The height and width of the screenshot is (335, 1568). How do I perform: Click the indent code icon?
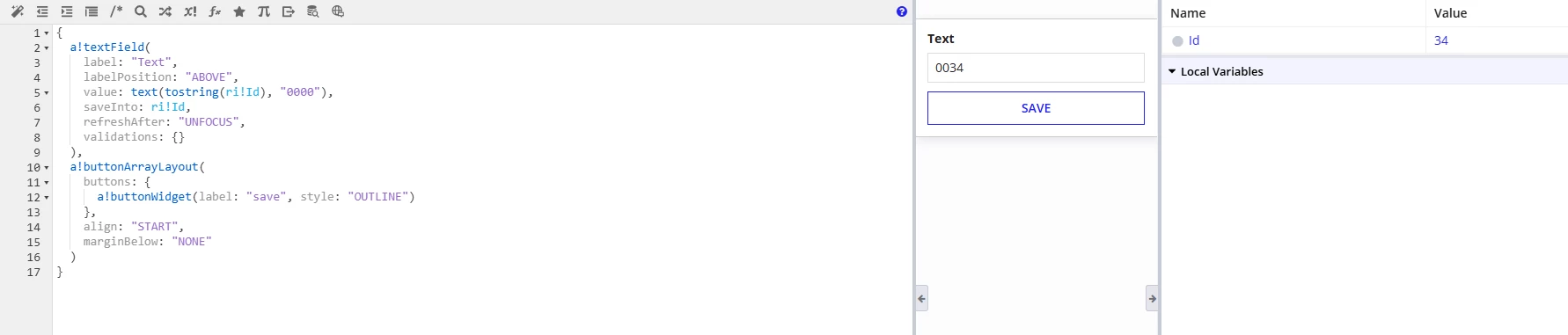pyautogui.click(x=67, y=11)
